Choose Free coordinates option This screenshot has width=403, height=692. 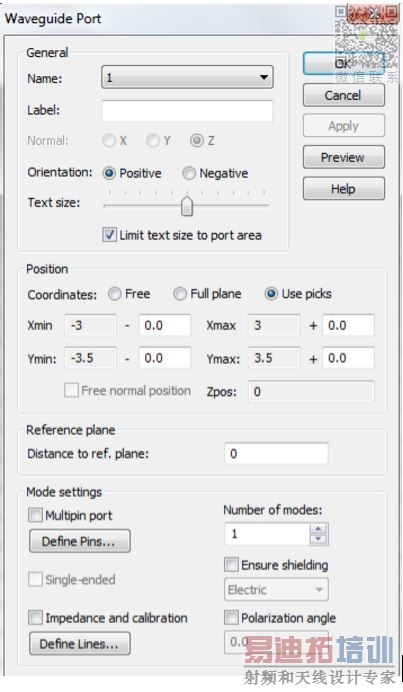pos(115,294)
